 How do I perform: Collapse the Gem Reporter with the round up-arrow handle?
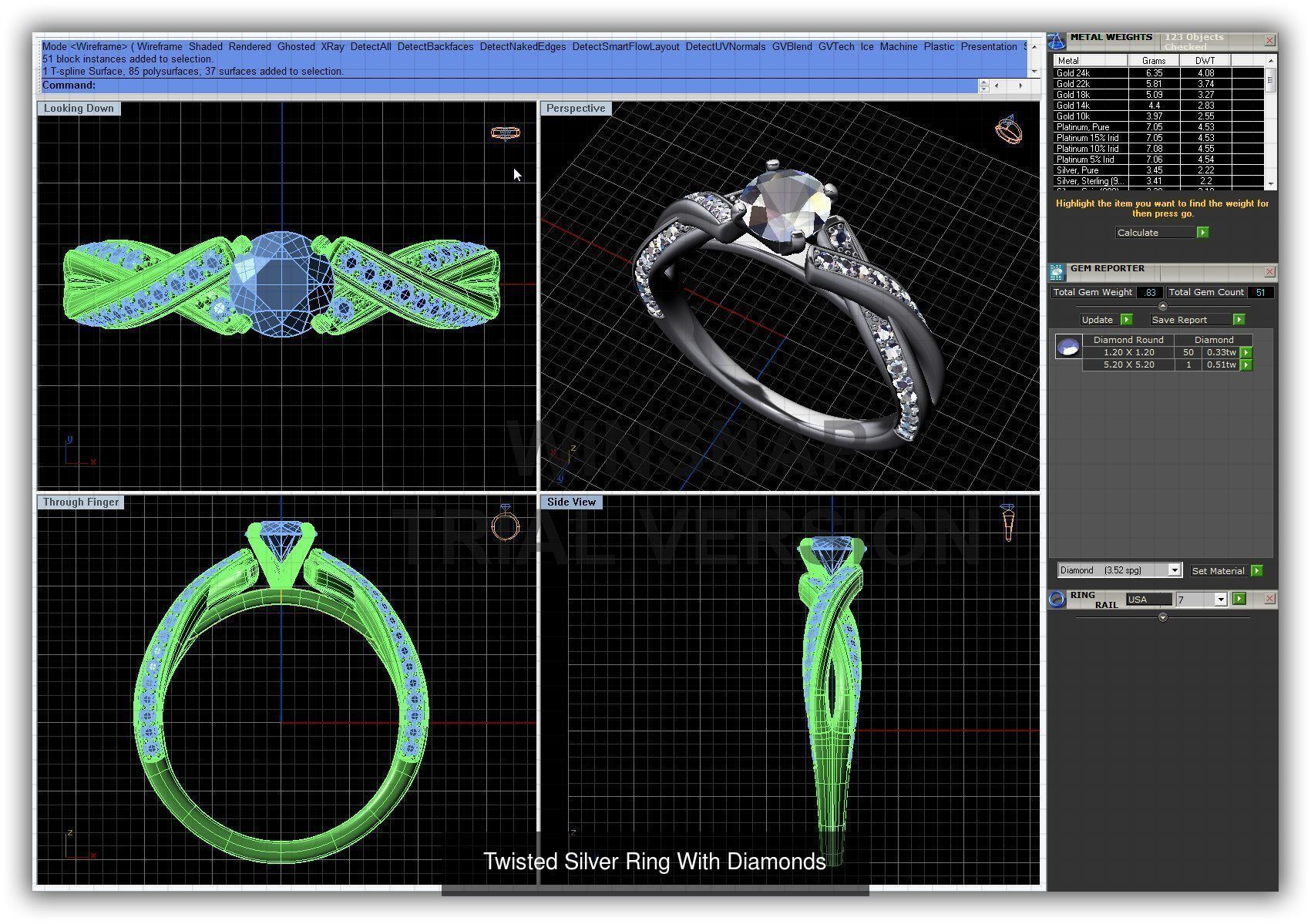[1162, 306]
